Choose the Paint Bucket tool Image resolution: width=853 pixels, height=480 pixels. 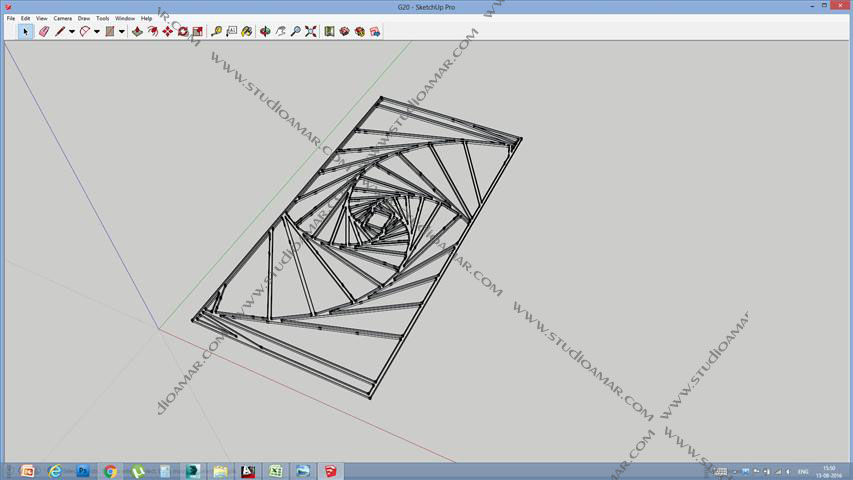(x=247, y=32)
